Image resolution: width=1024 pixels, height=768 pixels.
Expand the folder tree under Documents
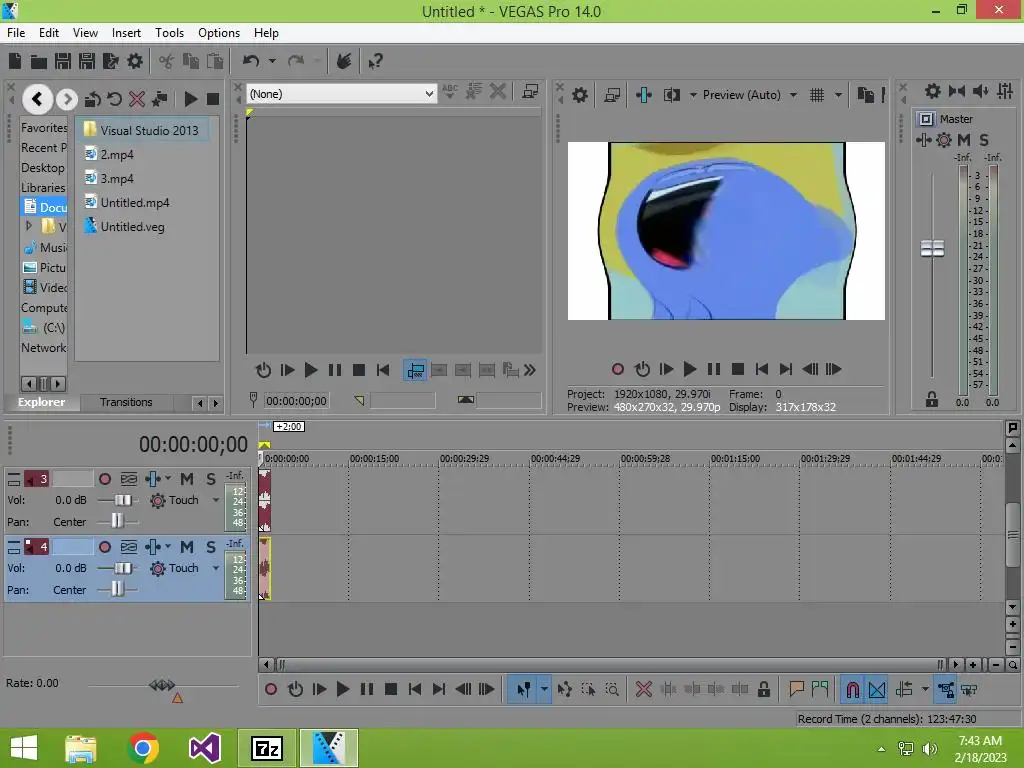[x=28, y=226]
